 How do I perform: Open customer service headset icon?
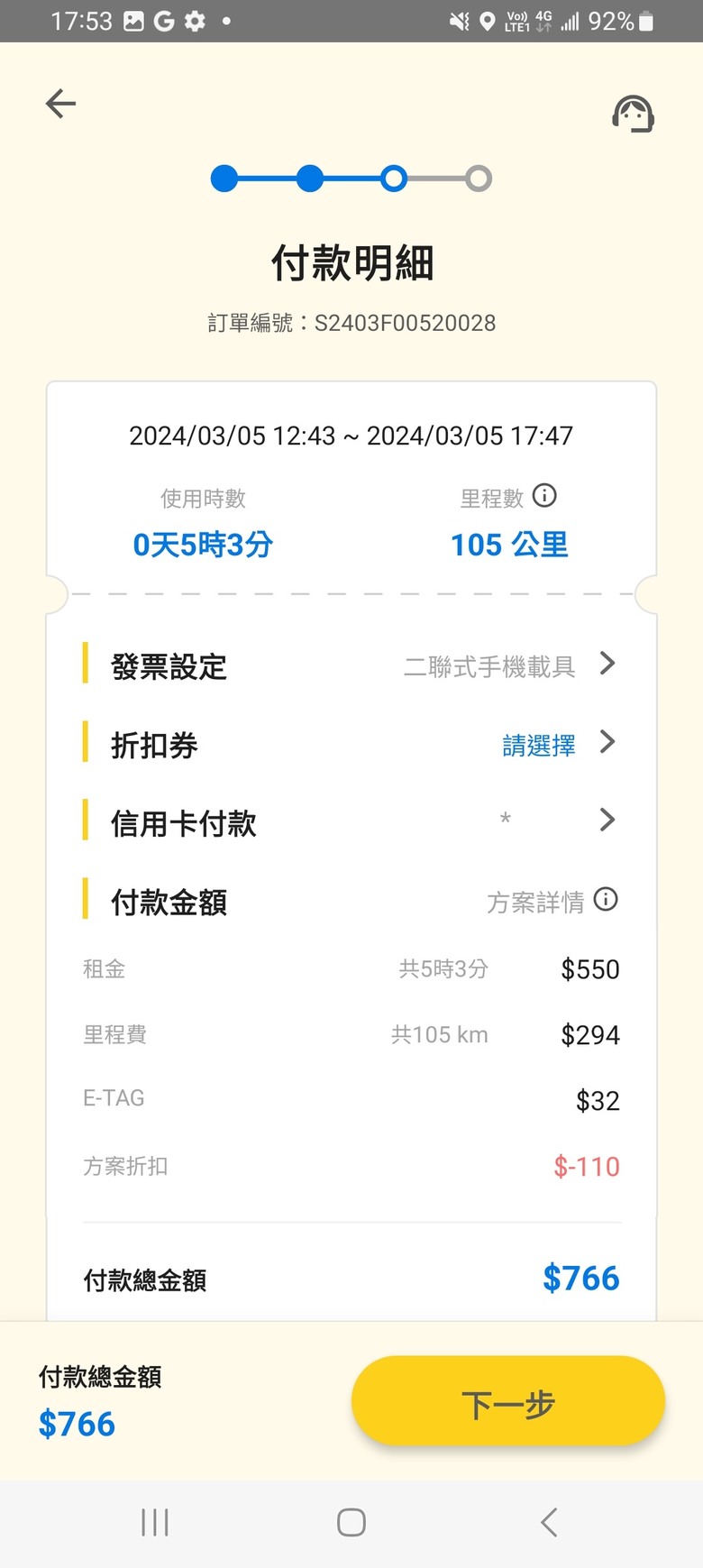click(x=633, y=114)
